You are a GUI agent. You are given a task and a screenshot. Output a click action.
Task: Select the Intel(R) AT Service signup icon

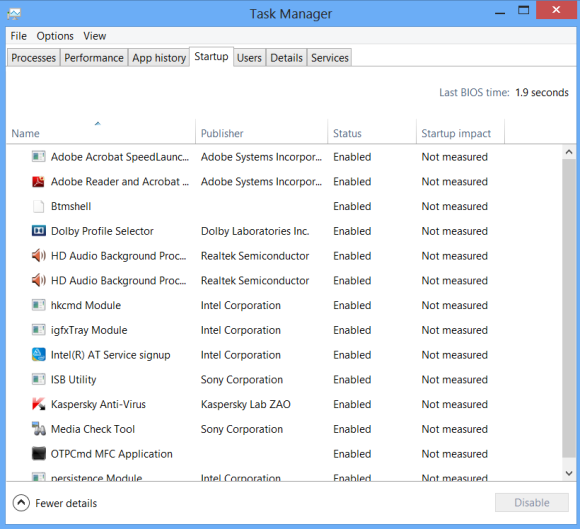(x=38, y=354)
